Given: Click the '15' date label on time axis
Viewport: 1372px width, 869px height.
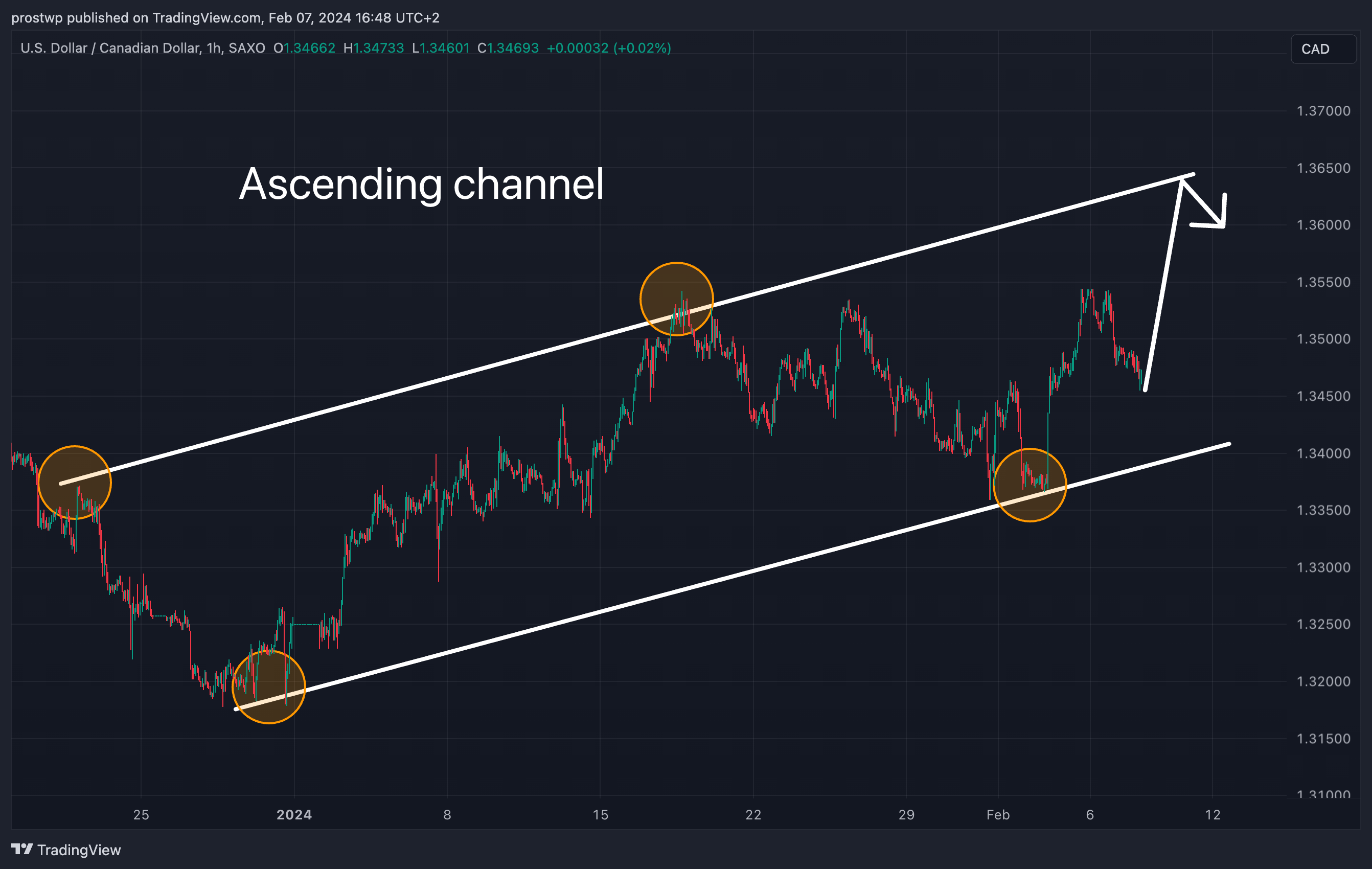Looking at the screenshot, I should (601, 815).
